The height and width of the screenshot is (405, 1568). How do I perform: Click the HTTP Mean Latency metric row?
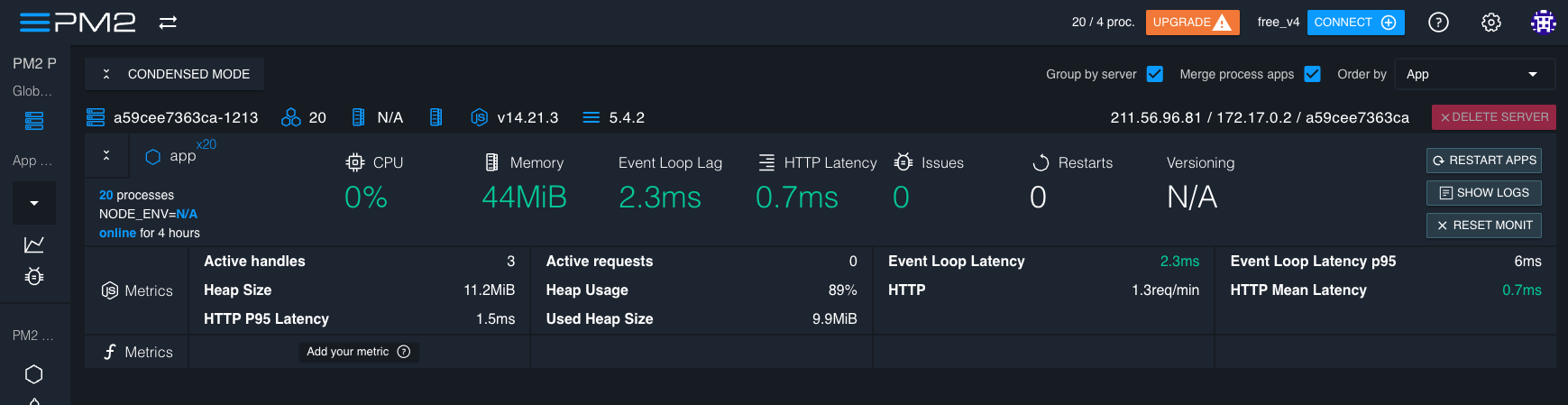click(1386, 290)
